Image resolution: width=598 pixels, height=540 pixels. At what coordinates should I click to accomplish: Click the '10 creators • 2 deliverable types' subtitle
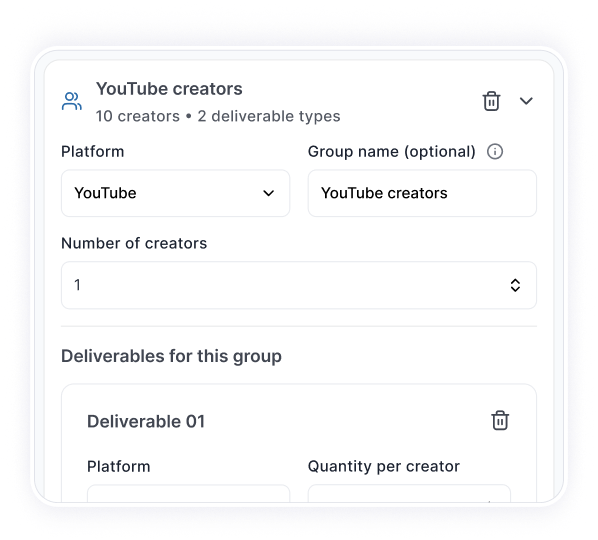tap(218, 116)
